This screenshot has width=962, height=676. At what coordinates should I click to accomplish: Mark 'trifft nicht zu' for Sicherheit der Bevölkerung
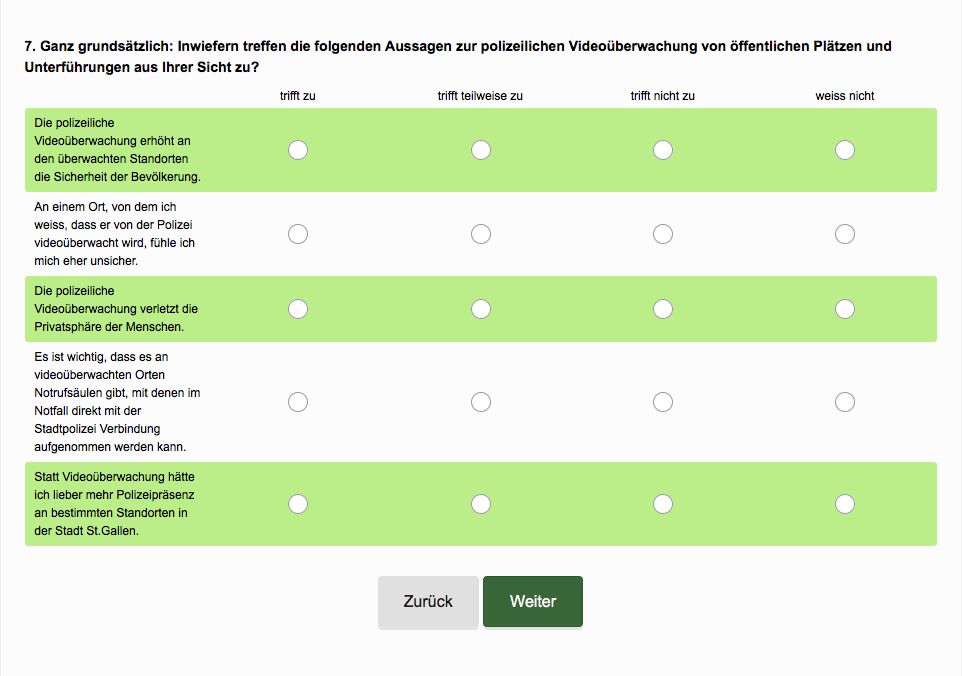coord(663,150)
